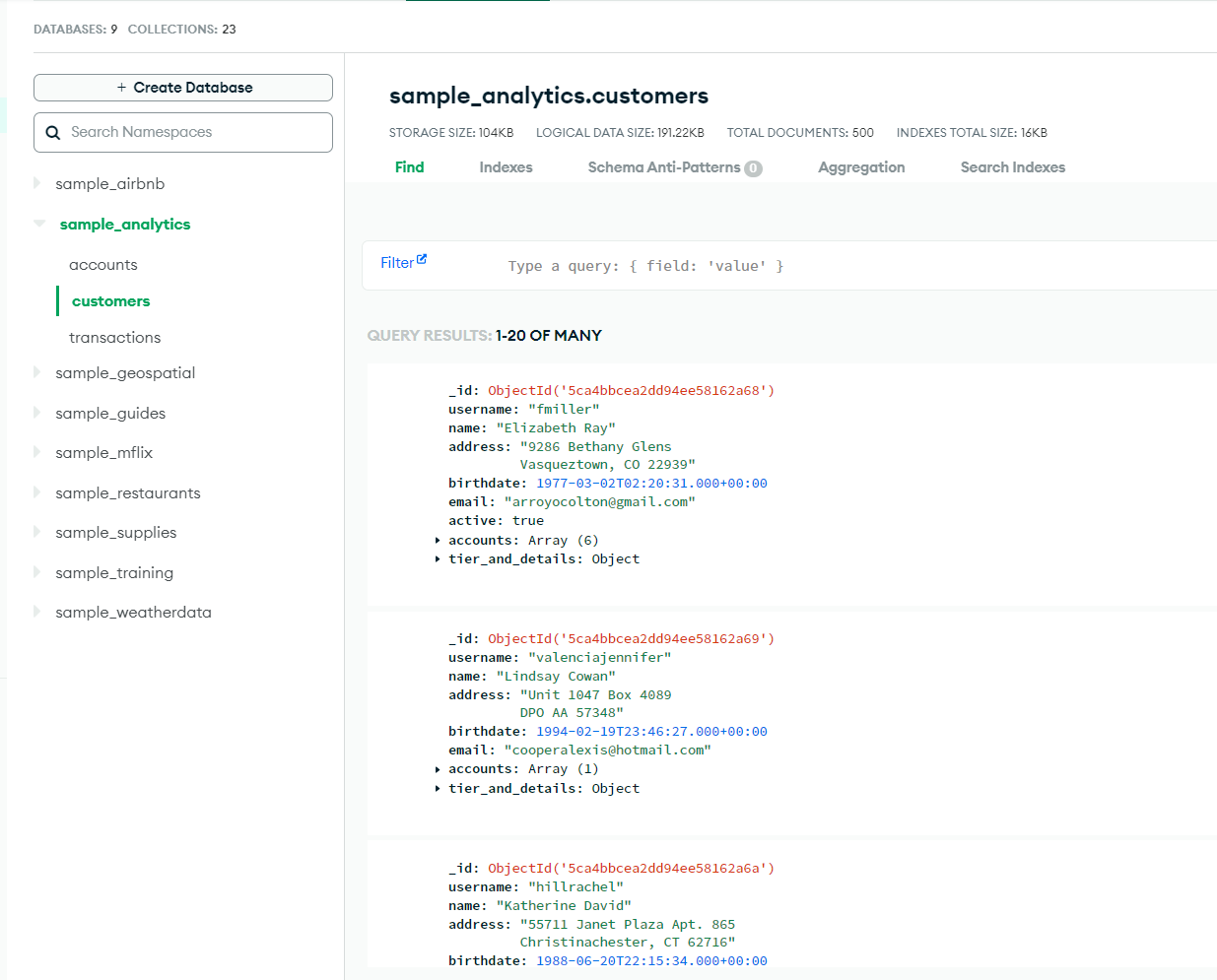Image resolution: width=1217 pixels, height=980 pixels.
Task: Click the address "9286 Bethany Glens"
Action: 595,446
